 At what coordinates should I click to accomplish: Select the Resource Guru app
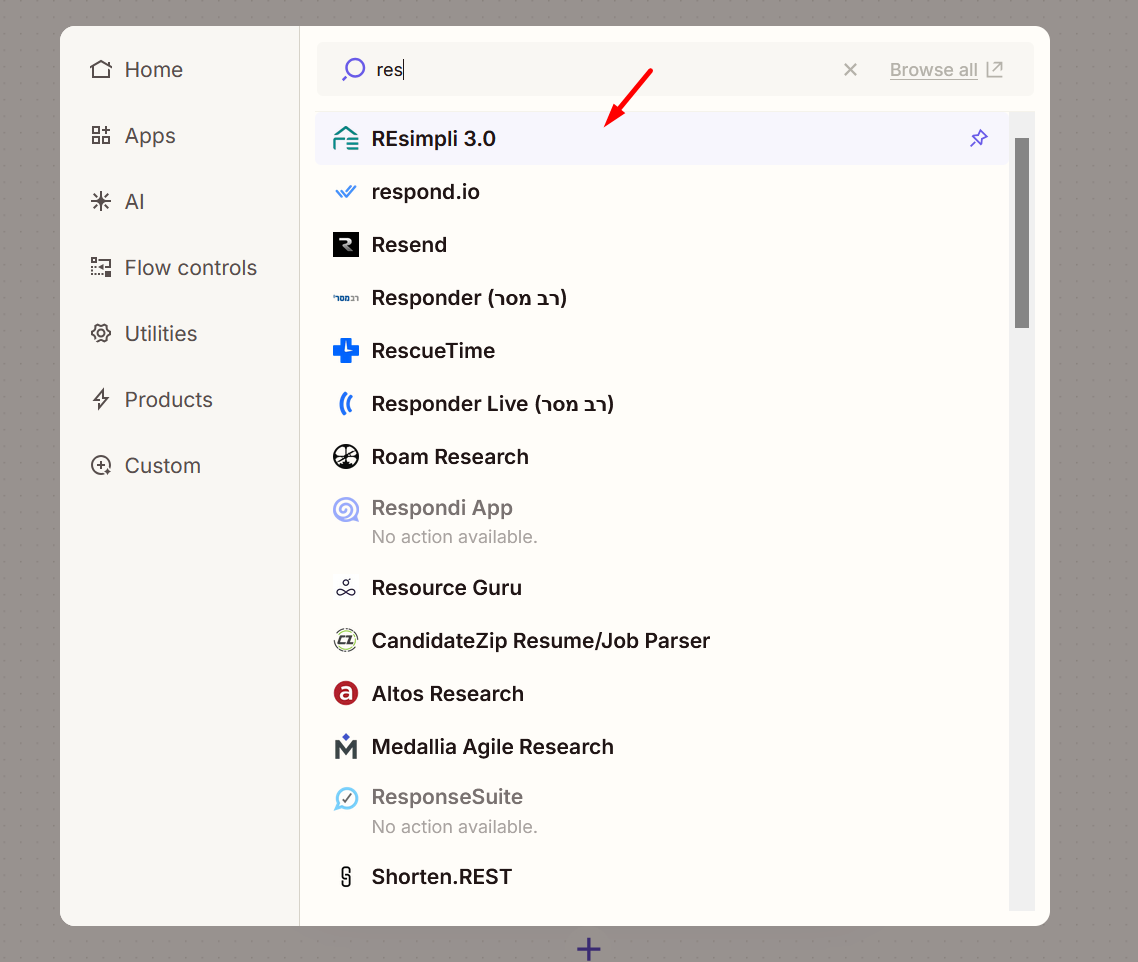click(x=661, y=587)
